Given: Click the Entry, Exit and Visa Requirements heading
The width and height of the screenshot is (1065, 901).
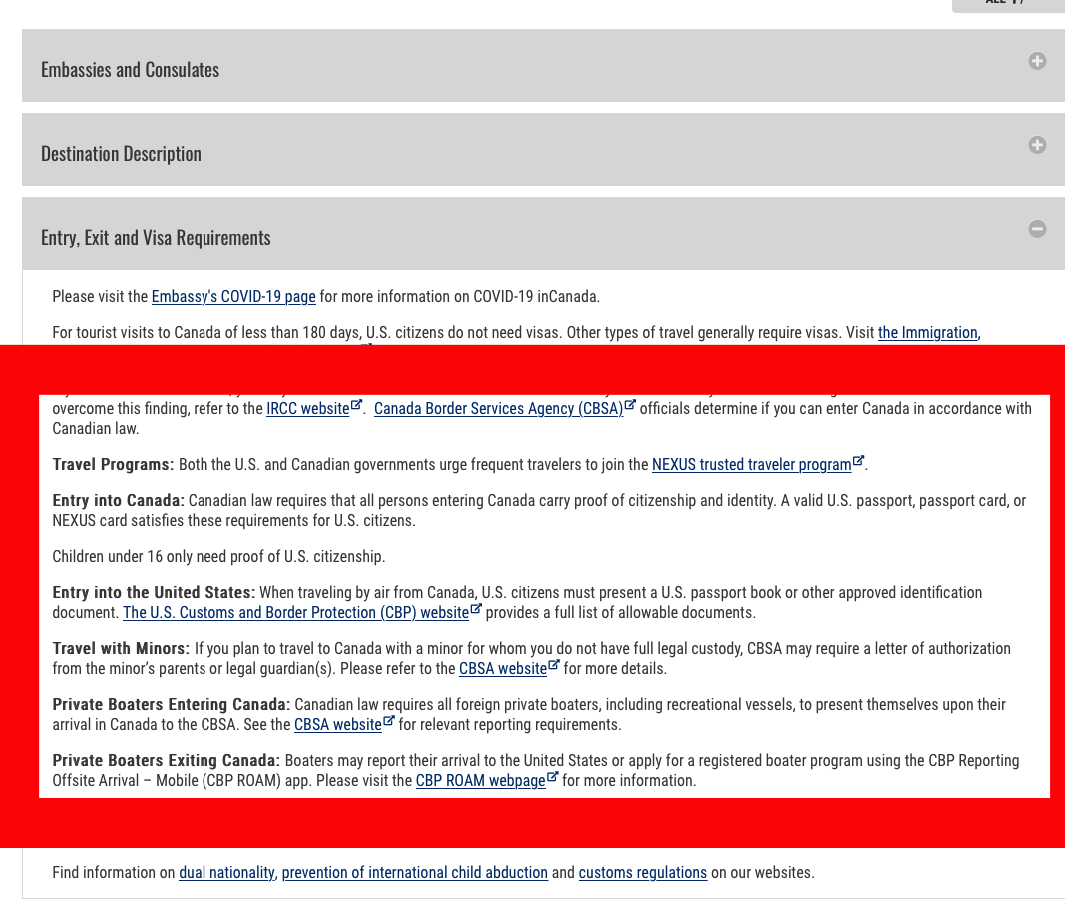Looking at the screenshot, I should [156, 238].
